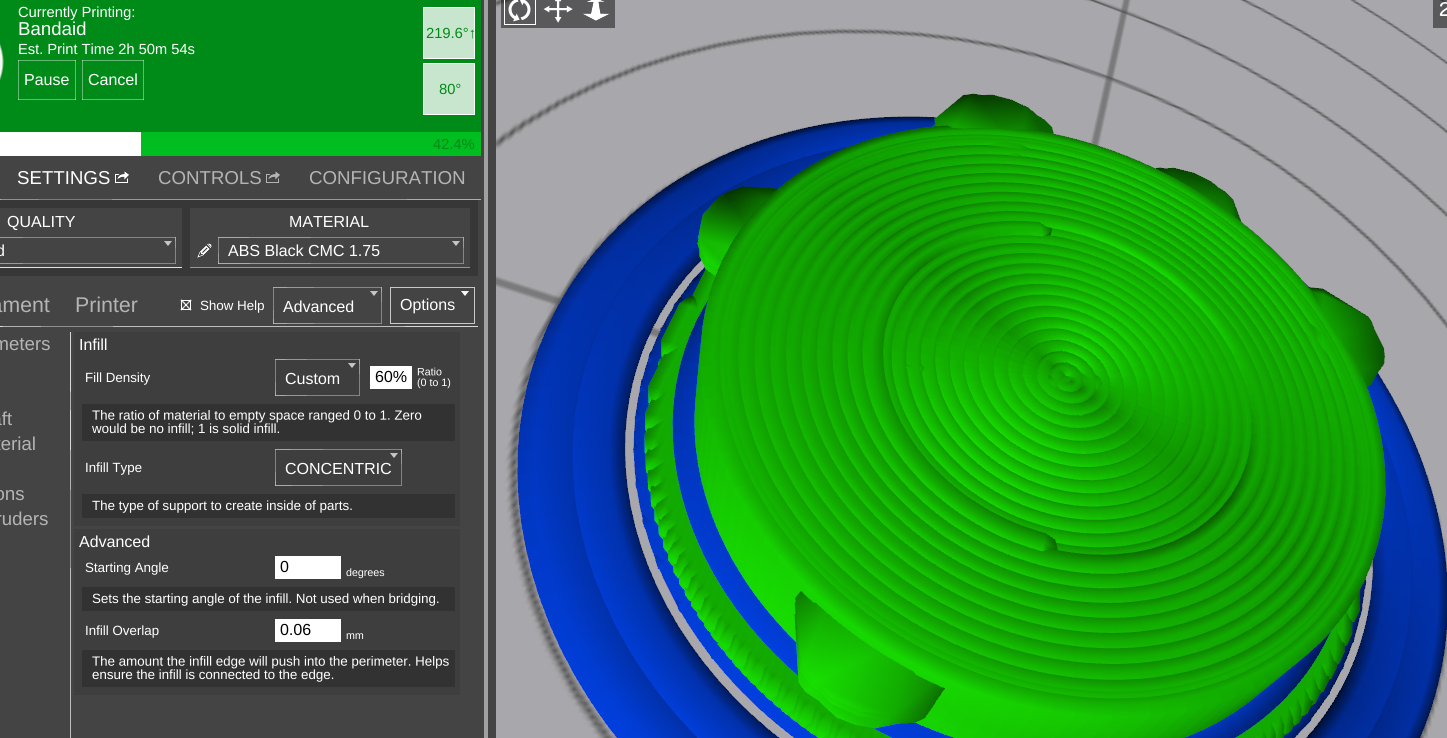
Task: Select the Zoom/Scale view tool
Action: coord(596,11)
